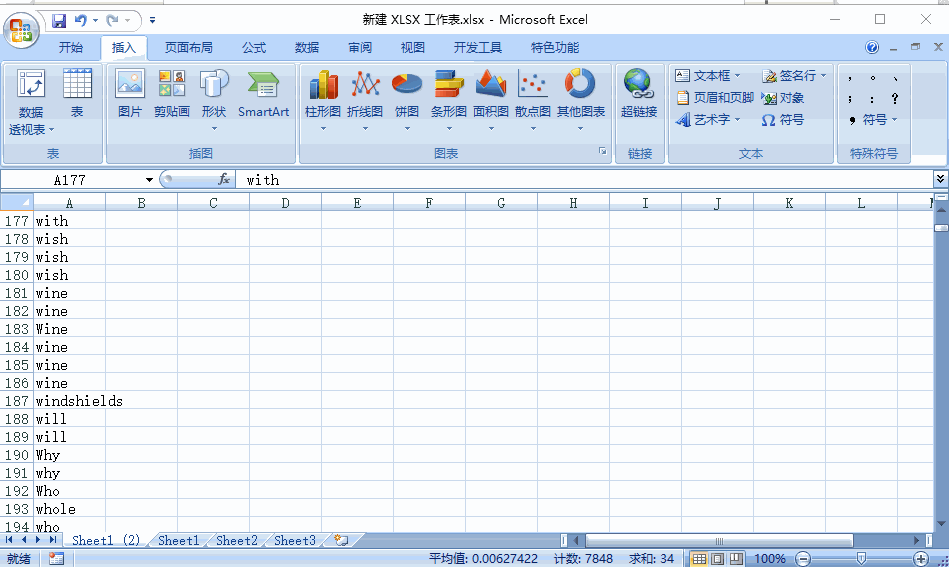
Task: Open the 审阅 (Review) tab
Action: pos(360,47)
